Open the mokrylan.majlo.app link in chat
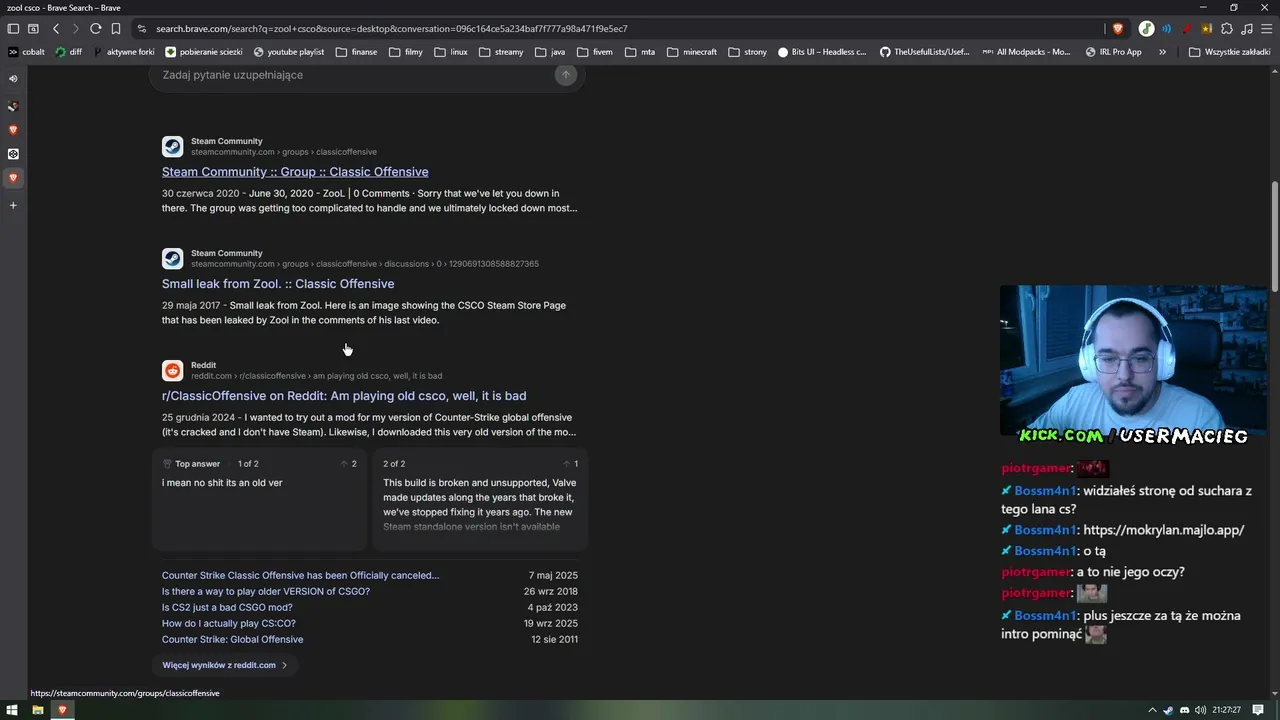 coord(1164,531)
